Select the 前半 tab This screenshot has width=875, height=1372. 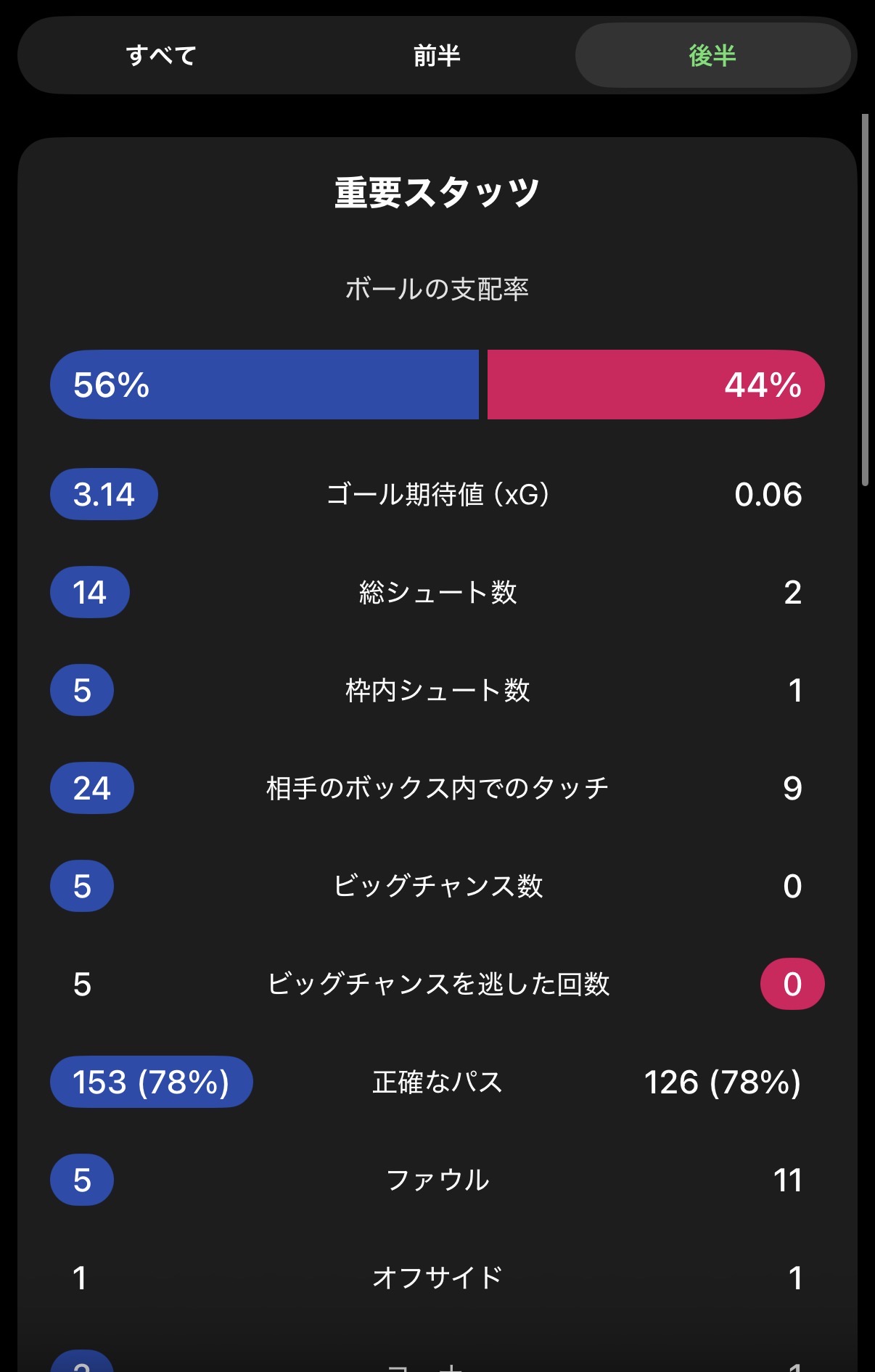[437, 56]
